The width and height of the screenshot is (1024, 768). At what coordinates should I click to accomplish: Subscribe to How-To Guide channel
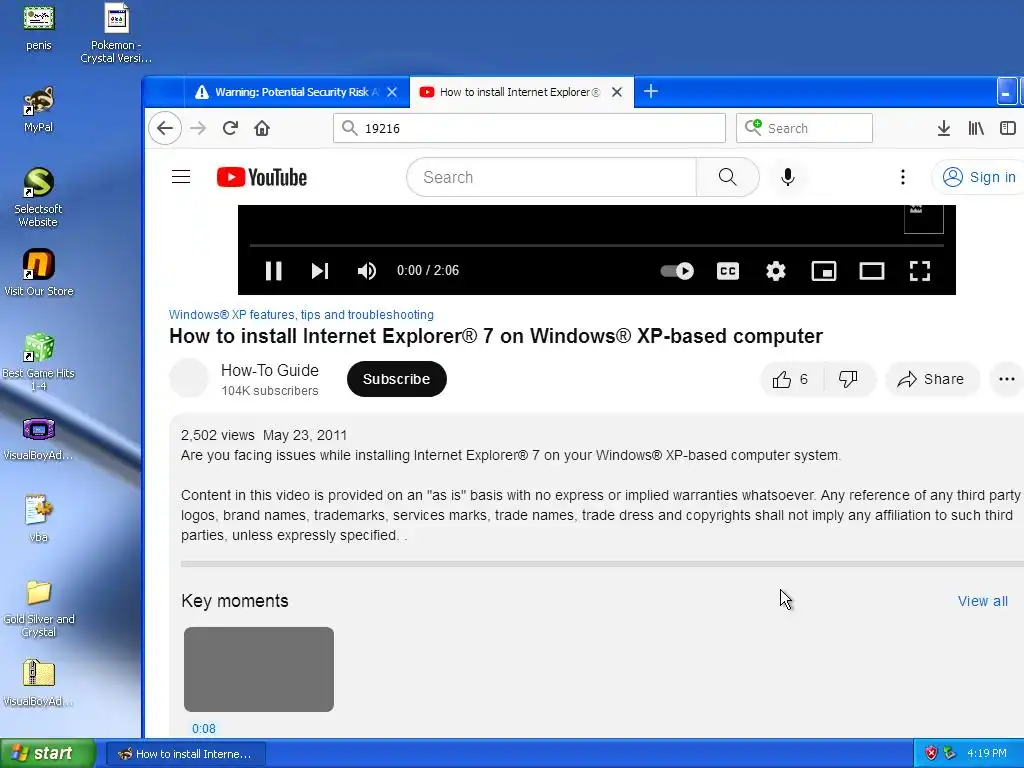tap(396, 379)
